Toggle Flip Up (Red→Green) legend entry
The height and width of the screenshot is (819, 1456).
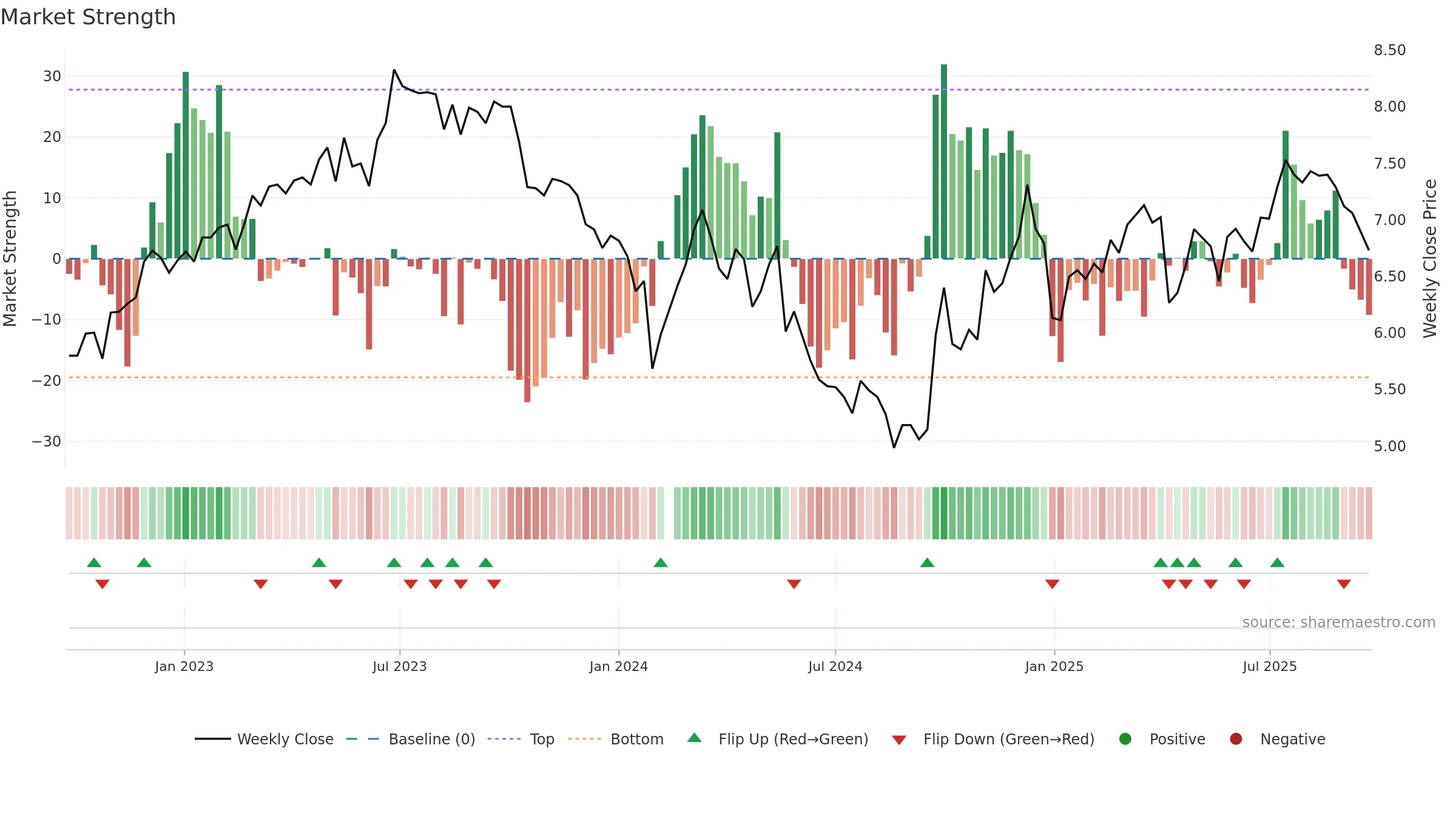778,739
